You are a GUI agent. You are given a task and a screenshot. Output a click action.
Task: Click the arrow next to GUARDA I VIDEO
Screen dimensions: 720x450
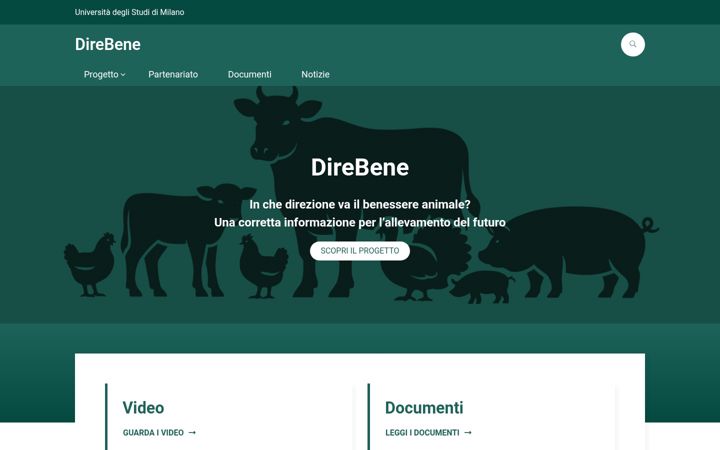(x=192, y=433)
